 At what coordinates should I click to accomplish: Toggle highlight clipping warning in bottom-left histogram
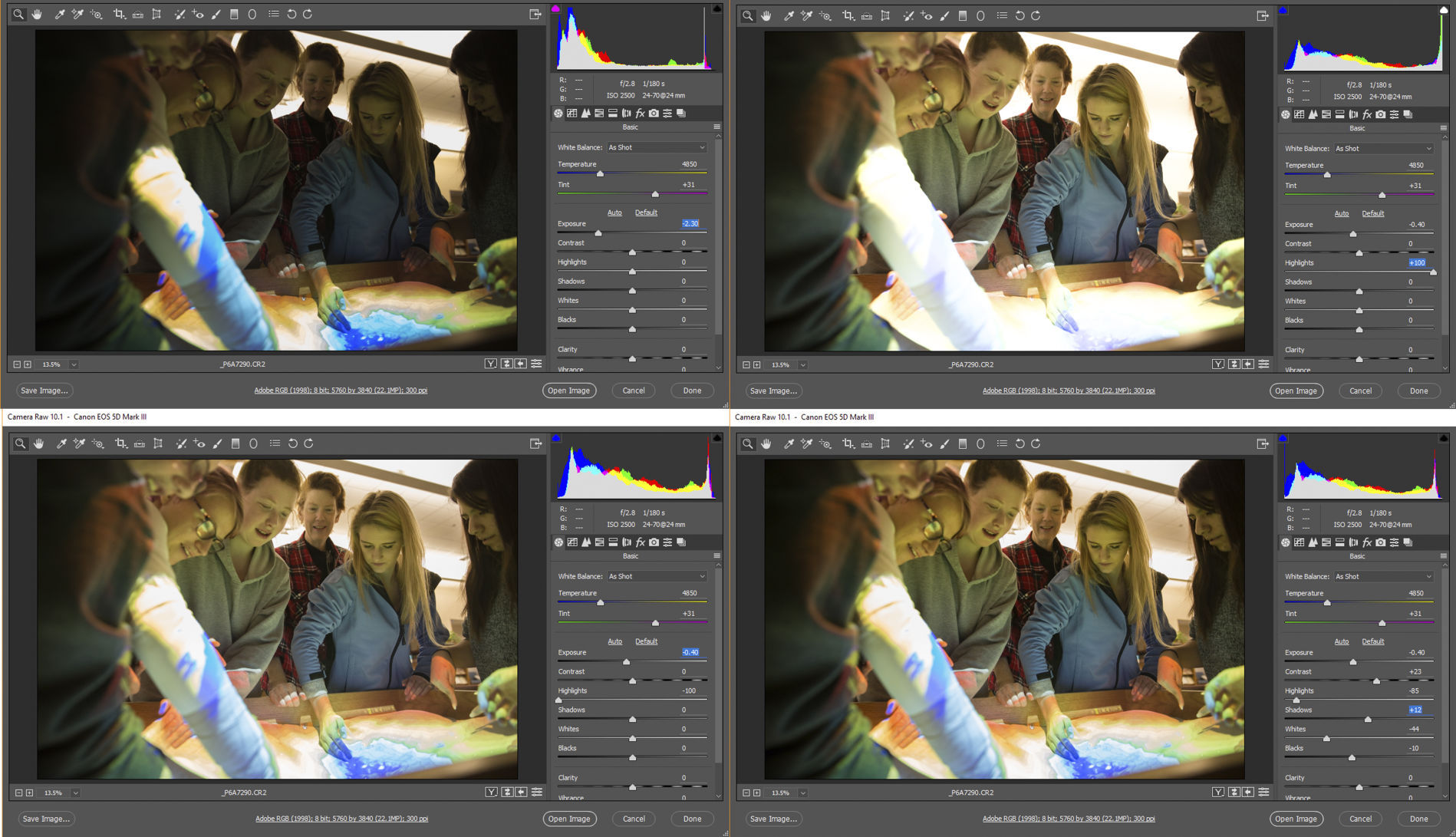(x=716, y=438)
